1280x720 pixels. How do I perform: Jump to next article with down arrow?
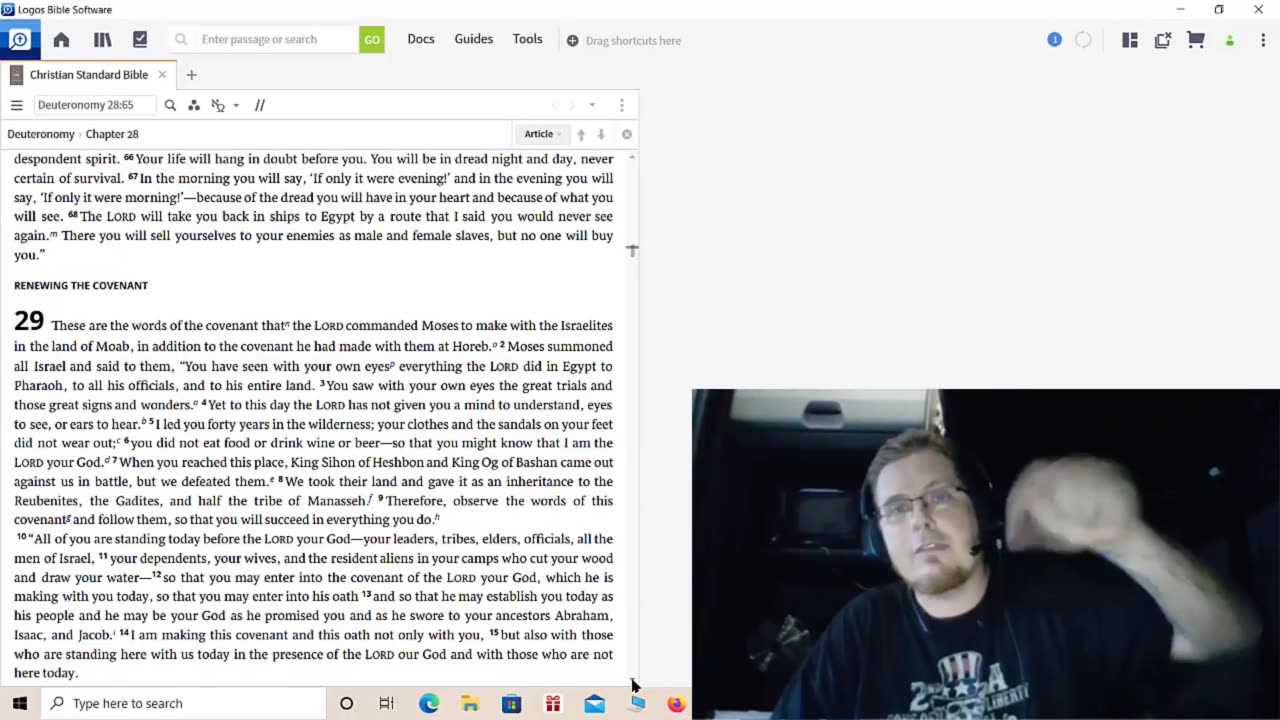(x=601, y=134)
